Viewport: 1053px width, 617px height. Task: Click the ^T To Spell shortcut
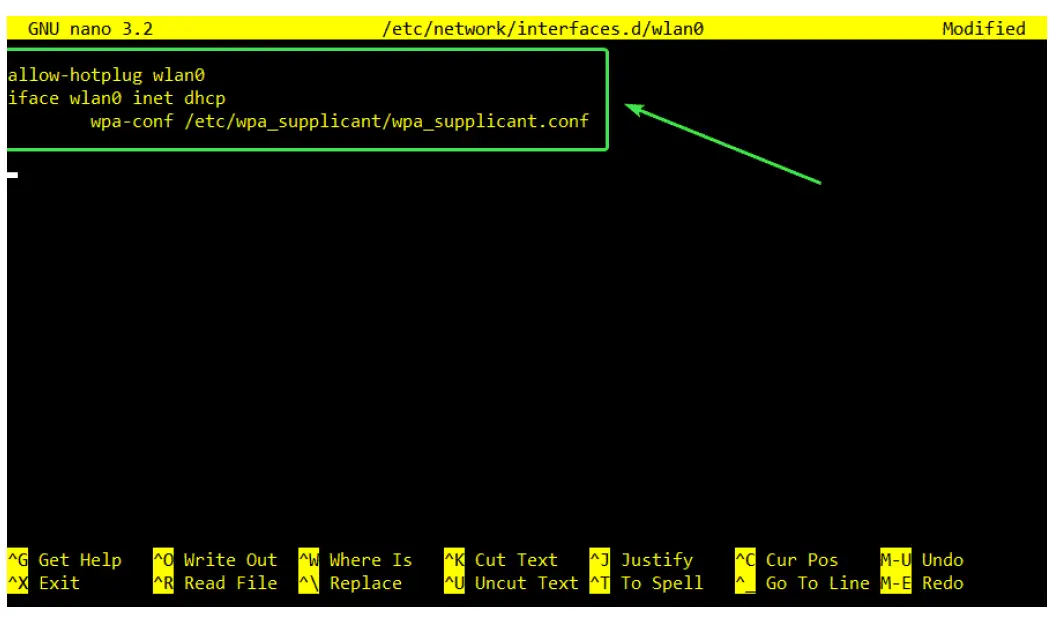coord(646,583)
